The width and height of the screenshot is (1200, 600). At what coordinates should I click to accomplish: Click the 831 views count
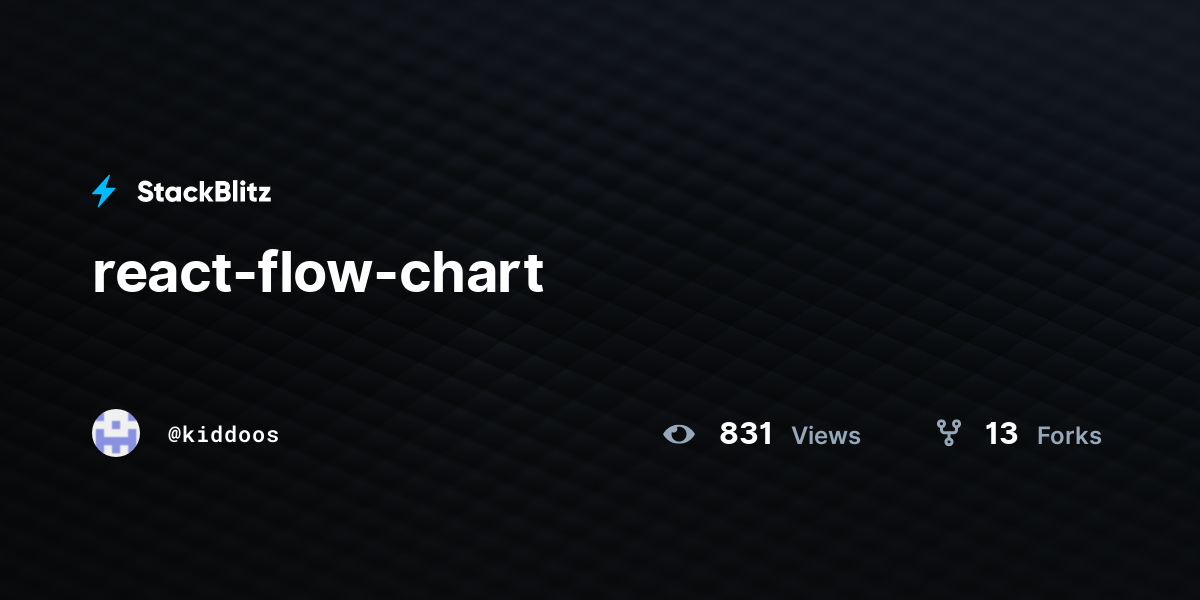pyautogui.click(x=746, y=434)
